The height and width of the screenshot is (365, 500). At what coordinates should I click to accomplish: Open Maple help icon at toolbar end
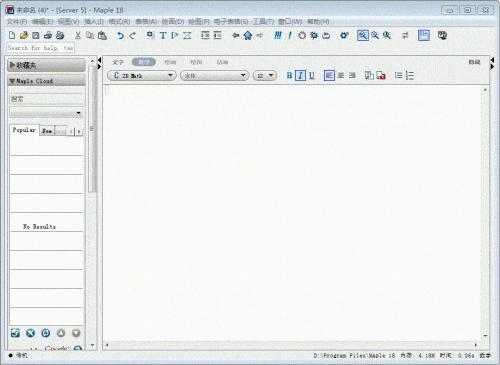click(x=442, y=35)
